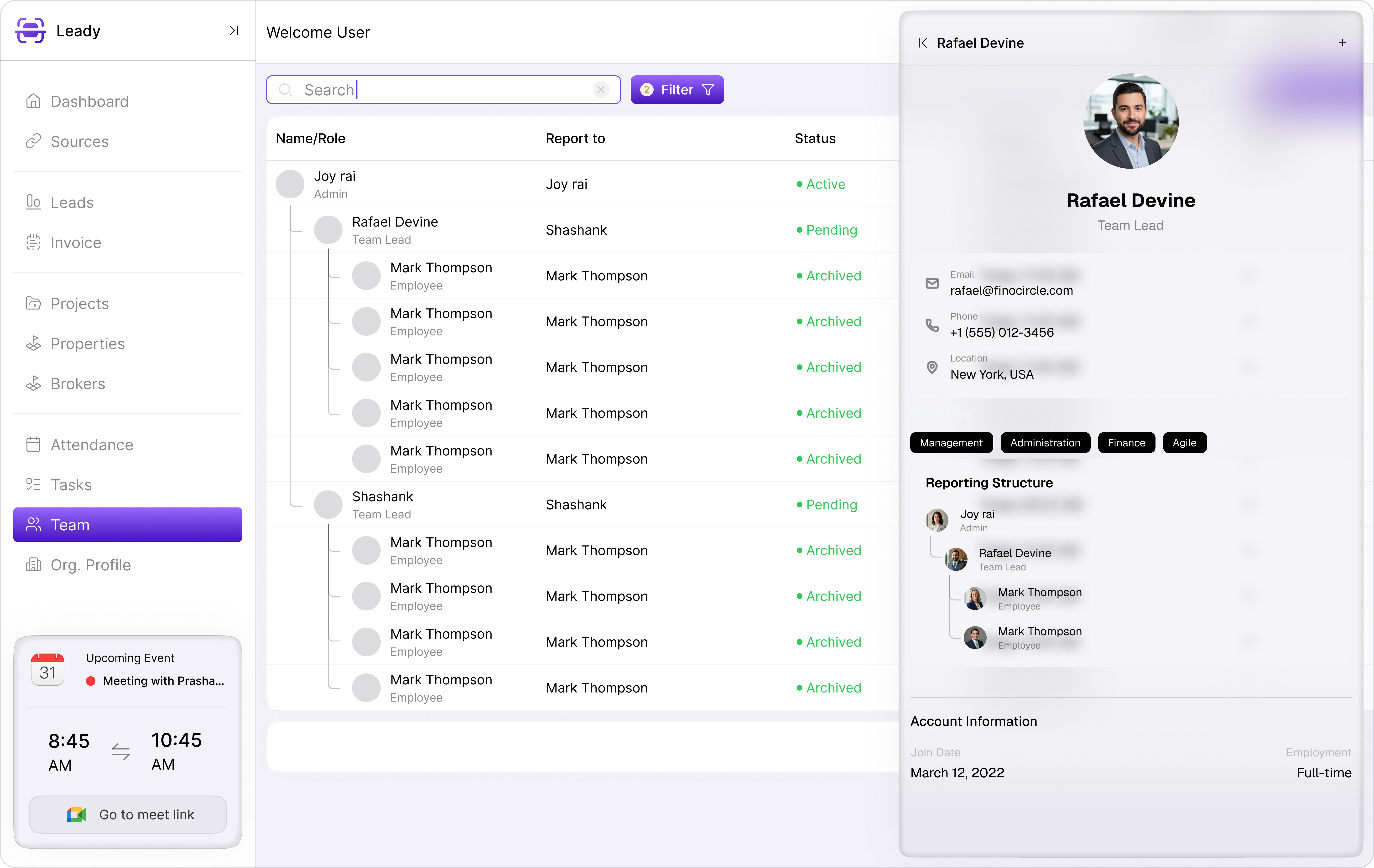
Task: Click the Management tag
Action: point(951,443)
